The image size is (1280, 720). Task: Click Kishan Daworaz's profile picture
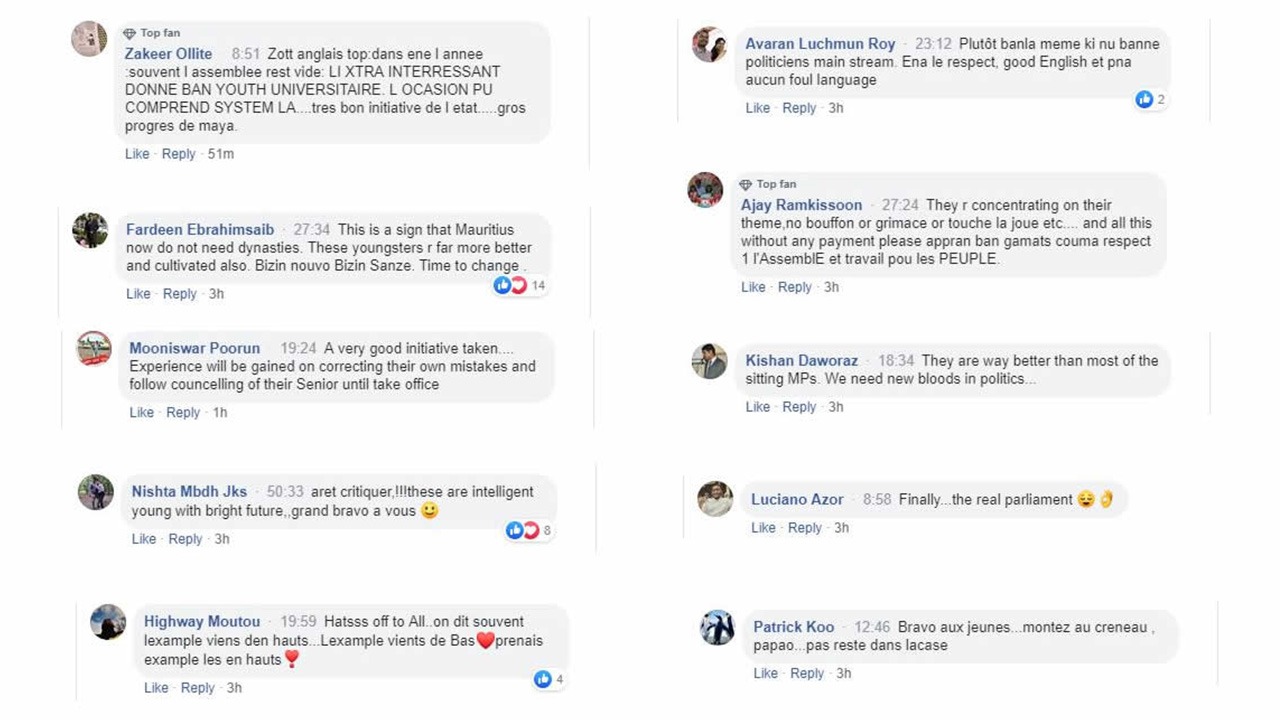click(709, 361)
